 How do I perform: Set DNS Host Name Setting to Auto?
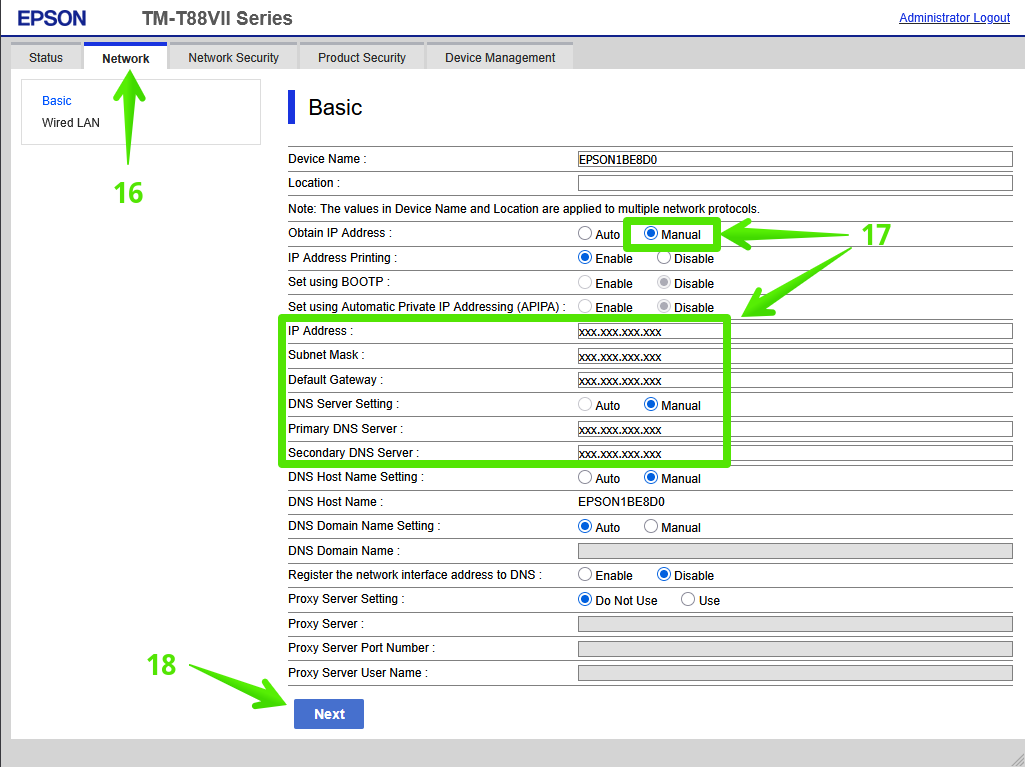click(x=585, y=478)
